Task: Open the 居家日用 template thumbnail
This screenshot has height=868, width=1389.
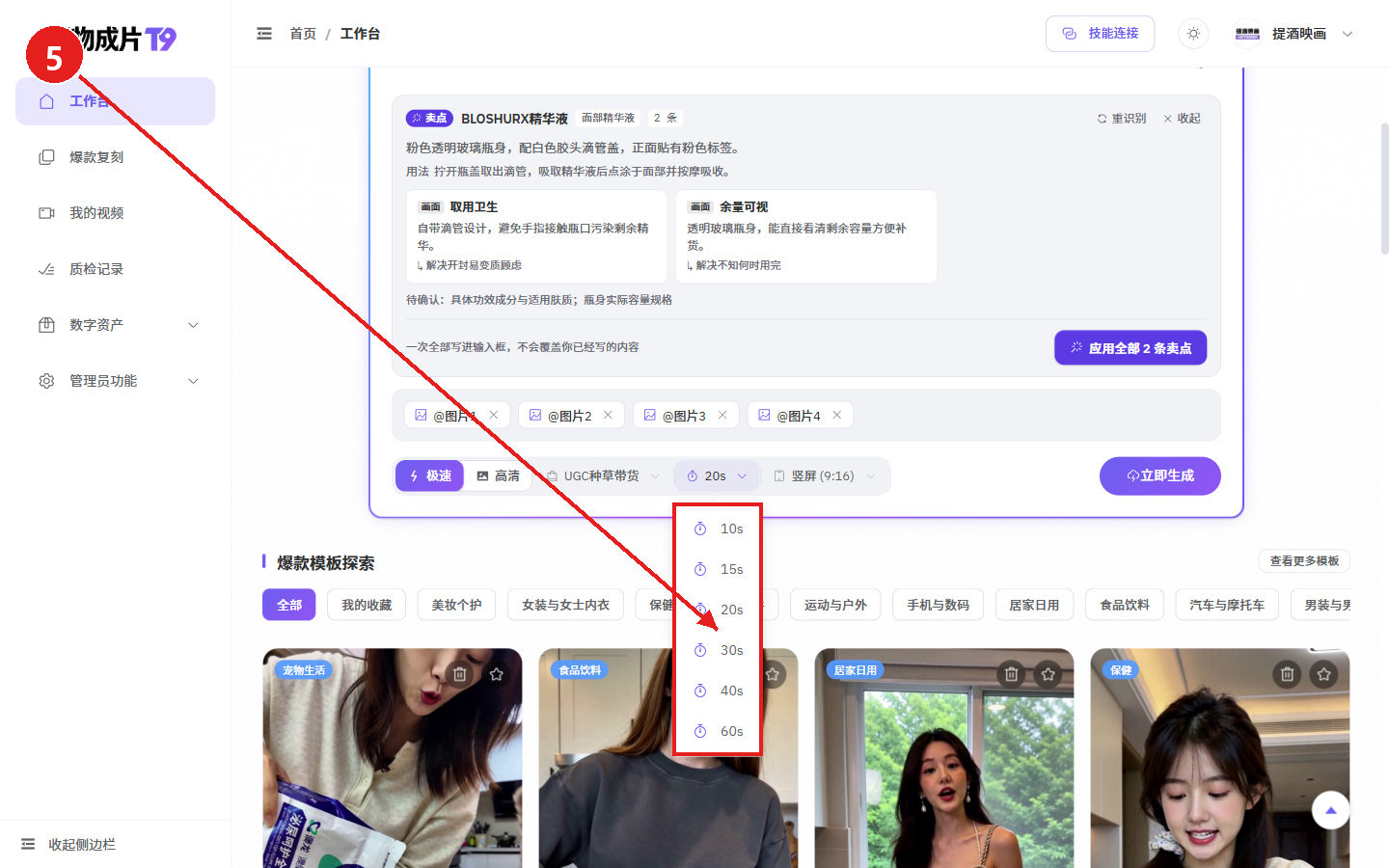Action: (x=944, y=758)
